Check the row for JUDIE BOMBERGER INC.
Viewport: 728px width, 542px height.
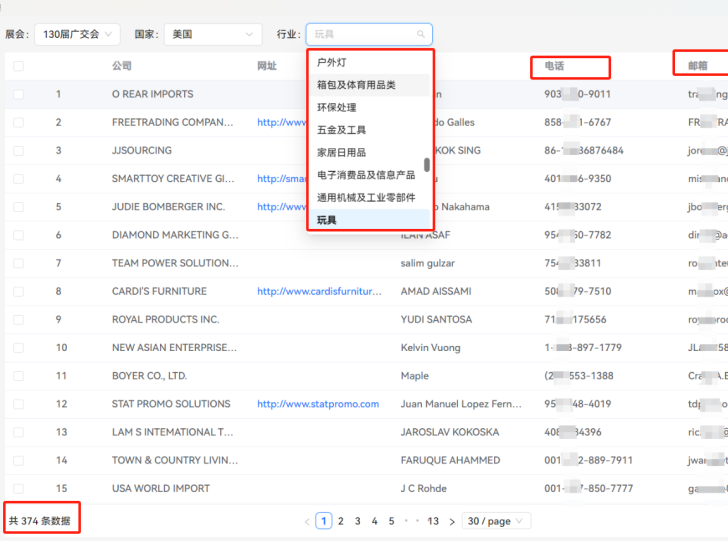(19, 207)
